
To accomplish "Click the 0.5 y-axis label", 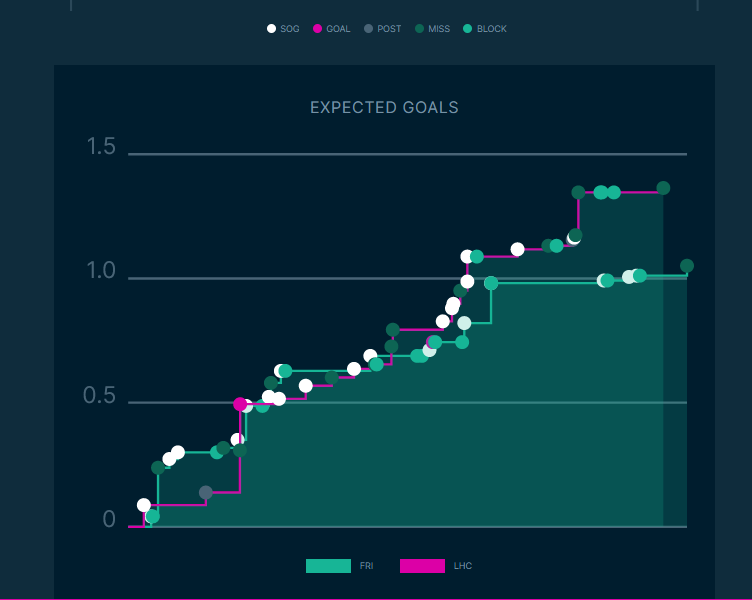I will click(99, 397).
